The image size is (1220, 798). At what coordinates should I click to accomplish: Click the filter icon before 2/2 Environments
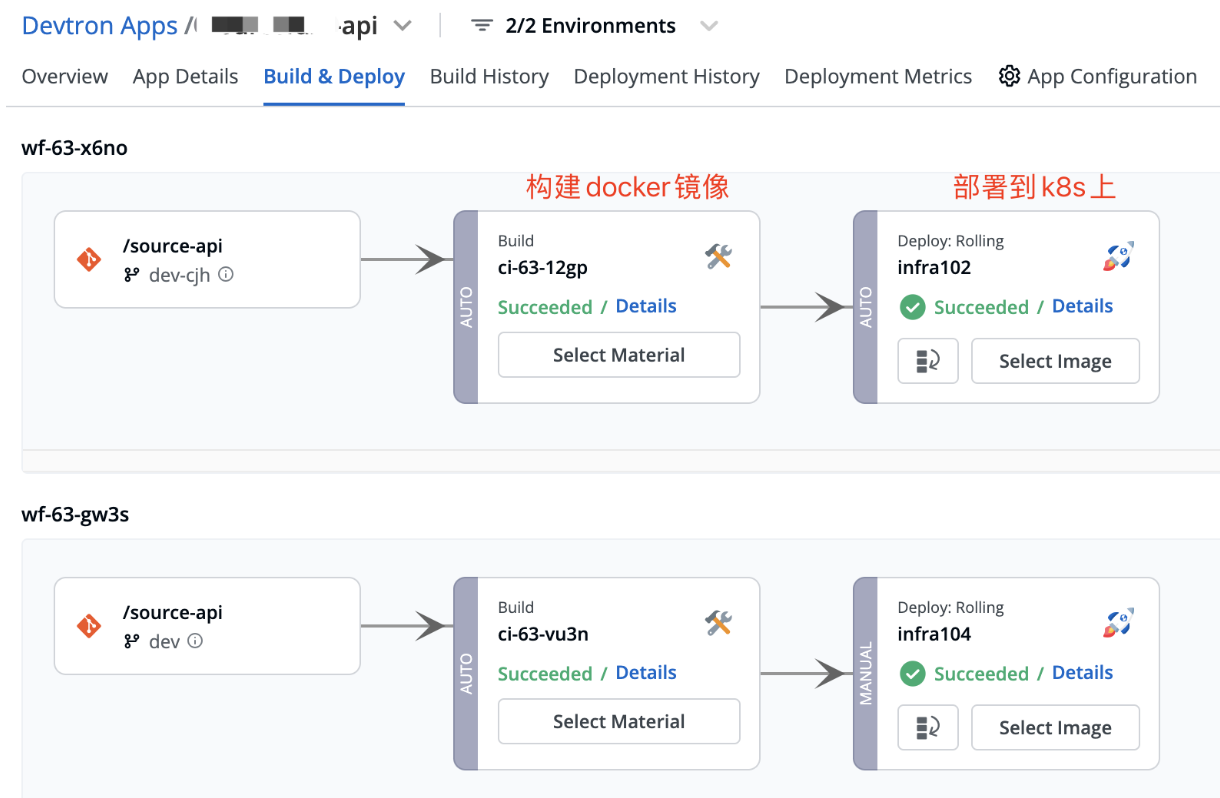coord(481,25)
